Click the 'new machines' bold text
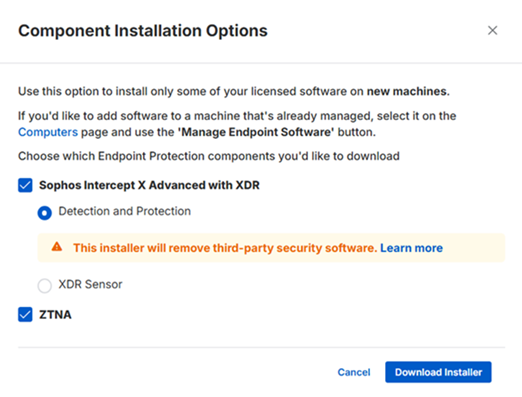 pos(408,91)
